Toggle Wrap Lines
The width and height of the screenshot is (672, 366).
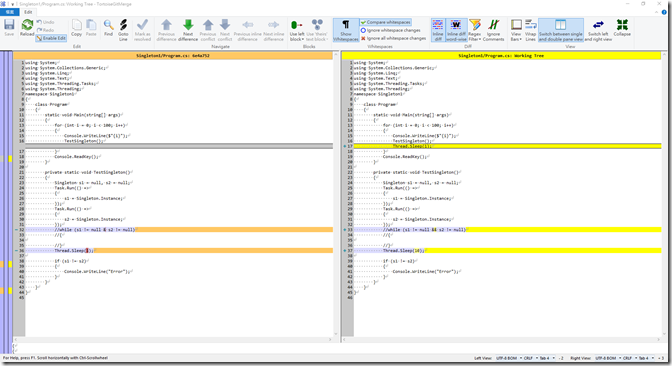click(x=530, y=30)
